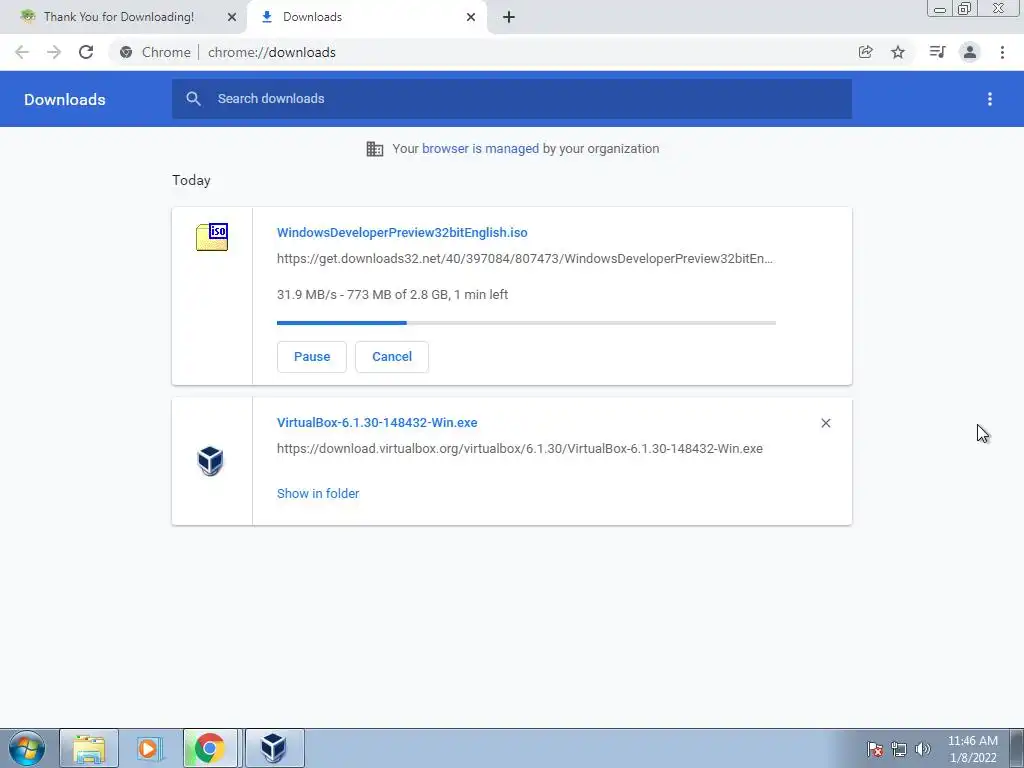Open the media control icon in toolbar

937,52
